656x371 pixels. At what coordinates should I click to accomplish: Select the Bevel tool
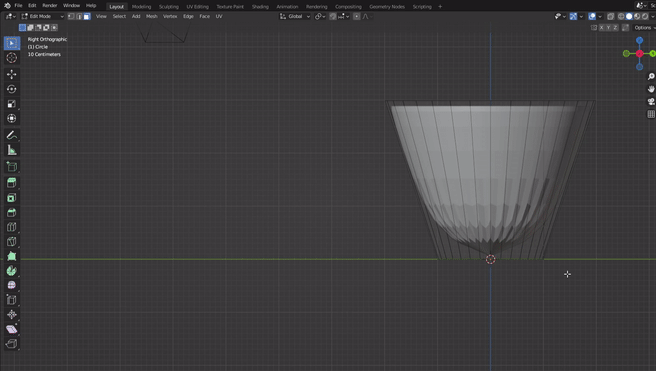[x=12, y=212]
